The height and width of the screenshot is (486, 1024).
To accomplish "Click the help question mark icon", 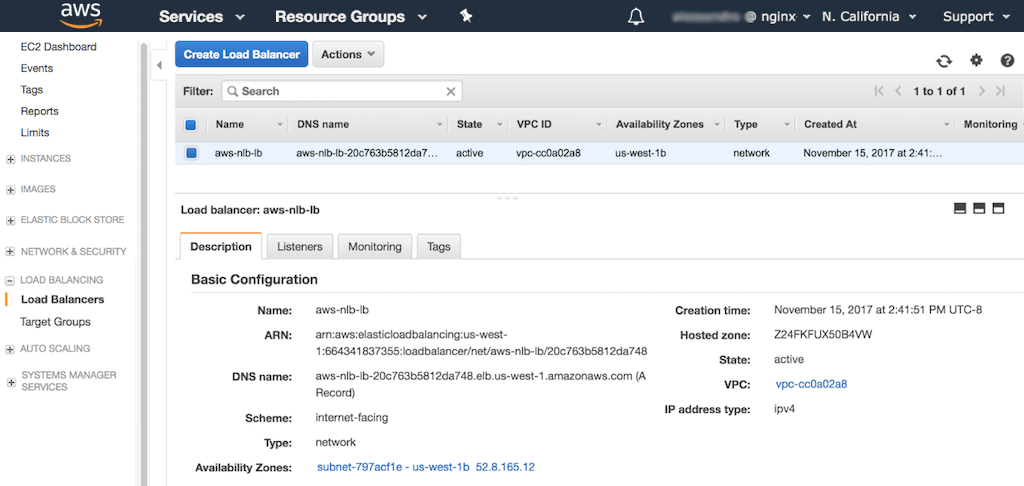I will click(x=1008, y=62).
